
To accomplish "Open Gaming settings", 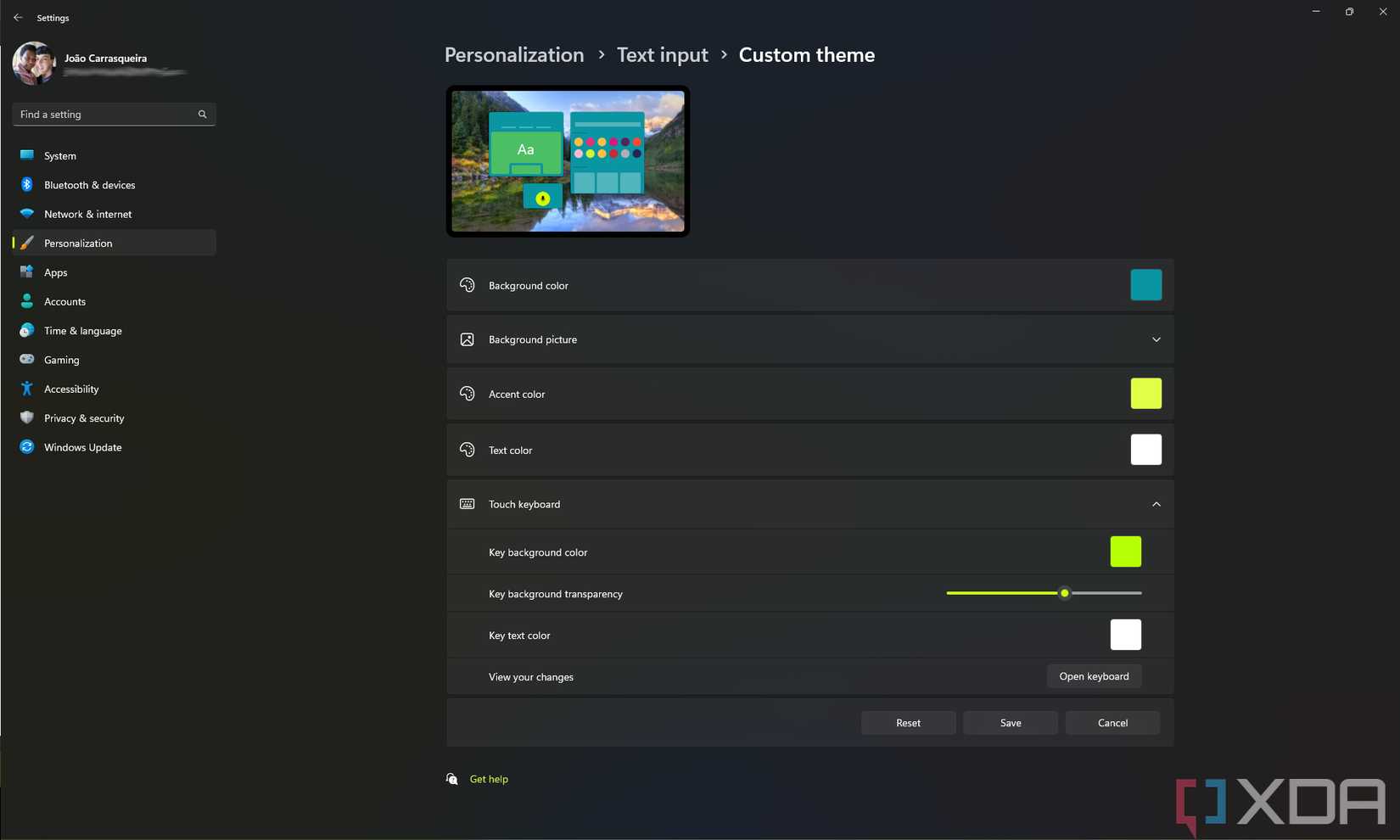I will tap(61, 359).
